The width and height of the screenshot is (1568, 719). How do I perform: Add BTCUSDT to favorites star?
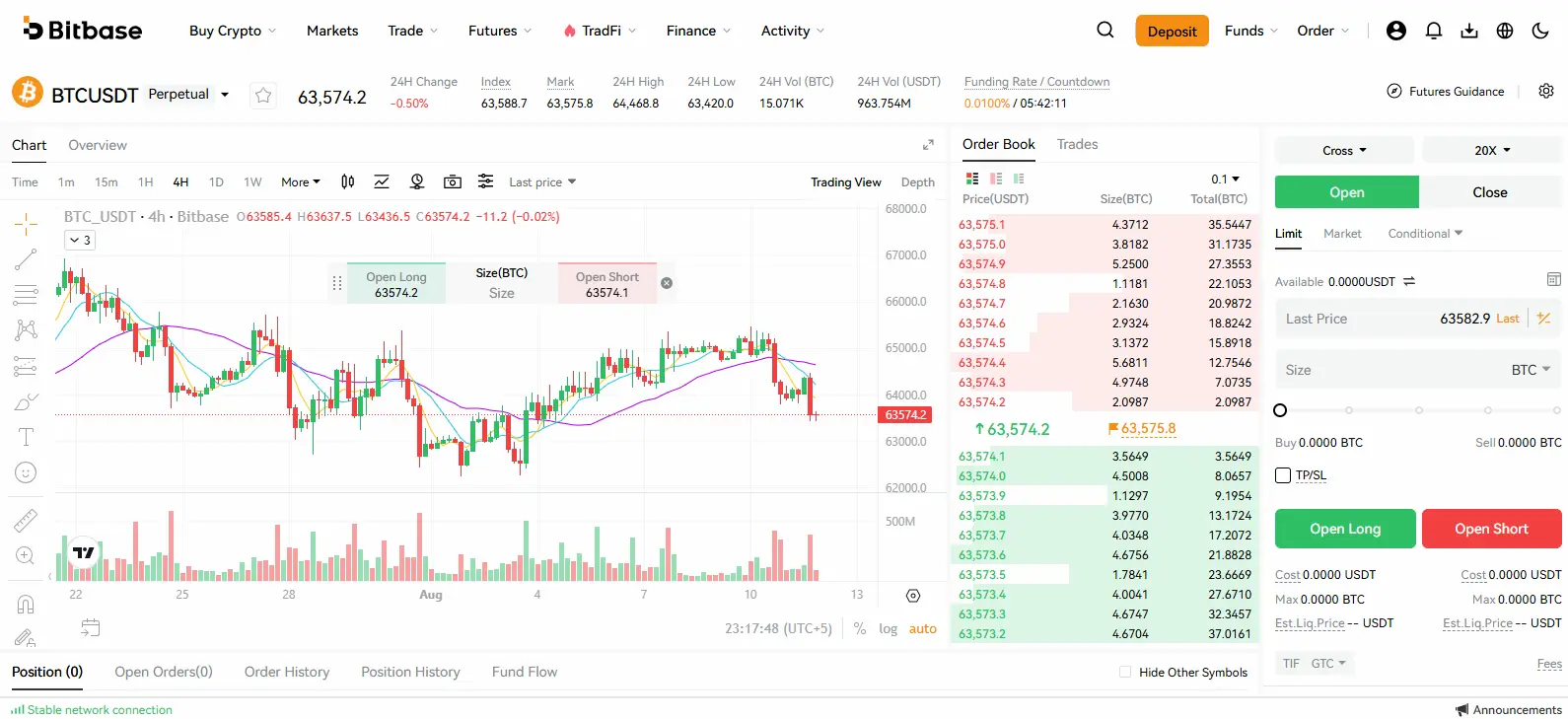point(263,96)
